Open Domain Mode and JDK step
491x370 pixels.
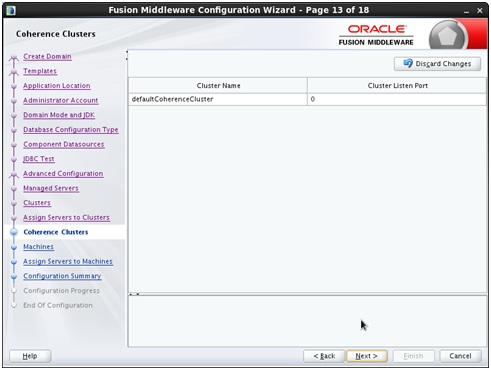click(x=59, y=115)
